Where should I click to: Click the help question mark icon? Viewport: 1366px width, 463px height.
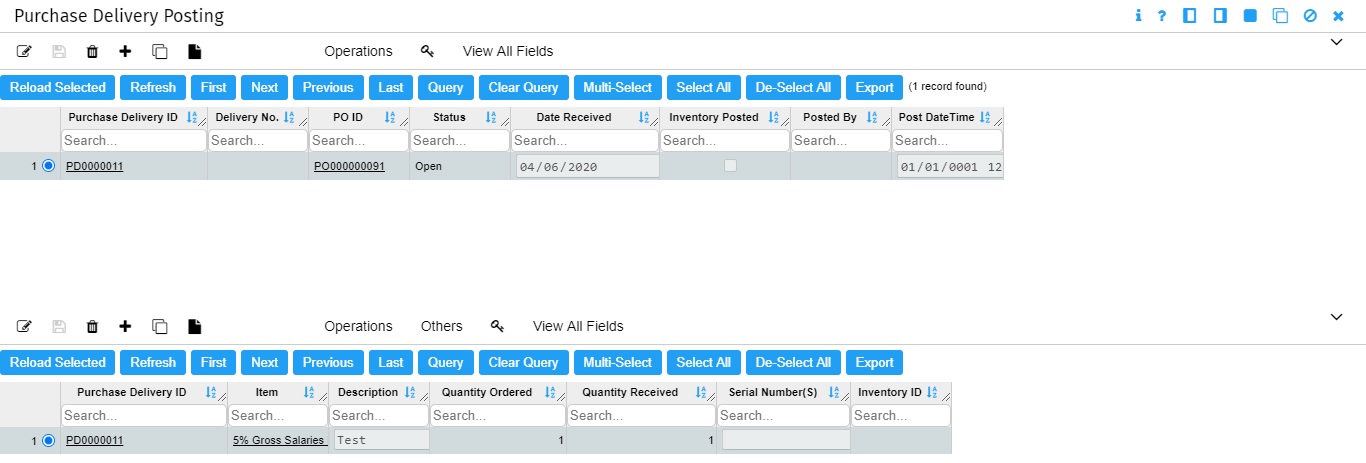point(1162,16)
